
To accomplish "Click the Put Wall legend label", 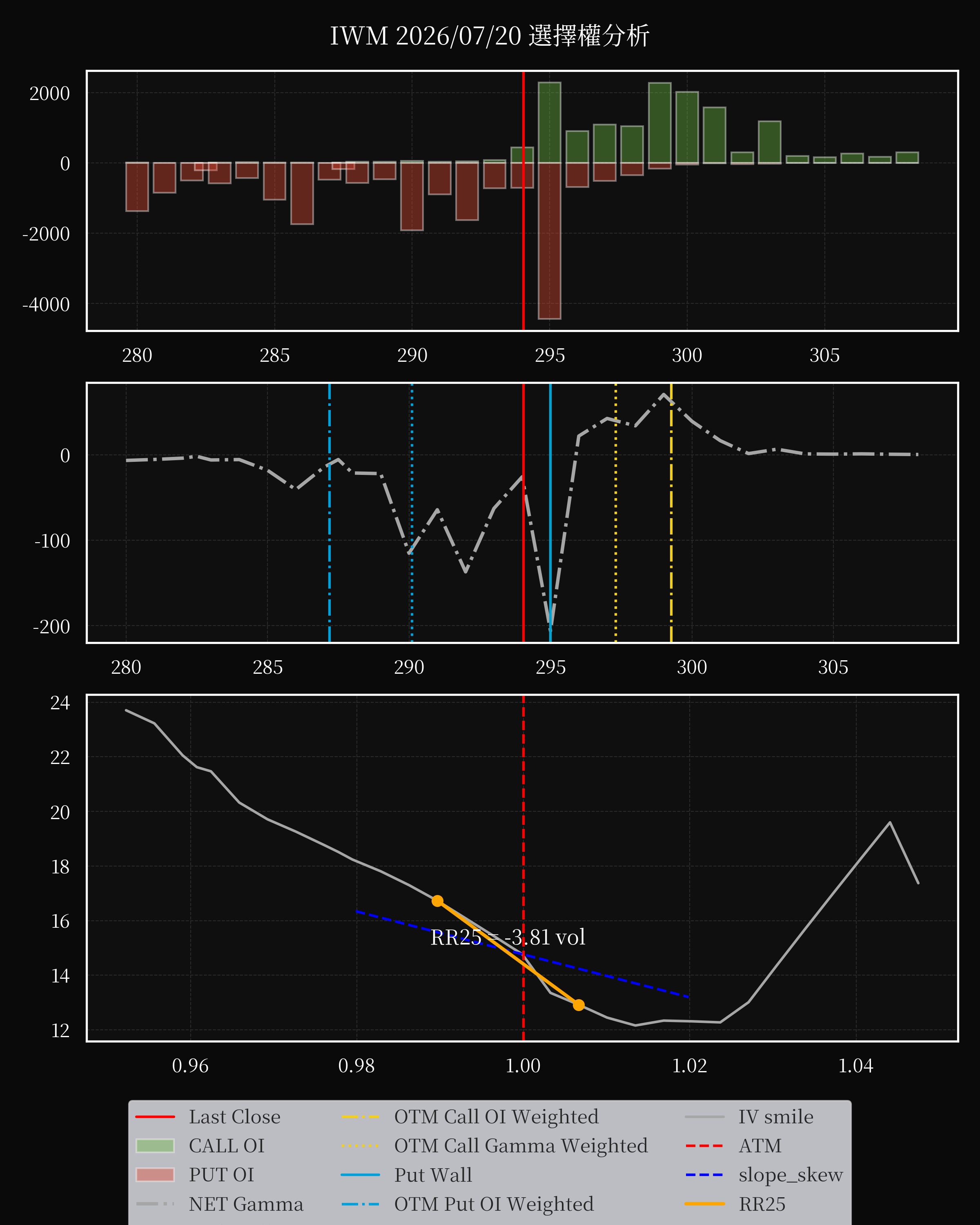I will (x=434, y=1175).
